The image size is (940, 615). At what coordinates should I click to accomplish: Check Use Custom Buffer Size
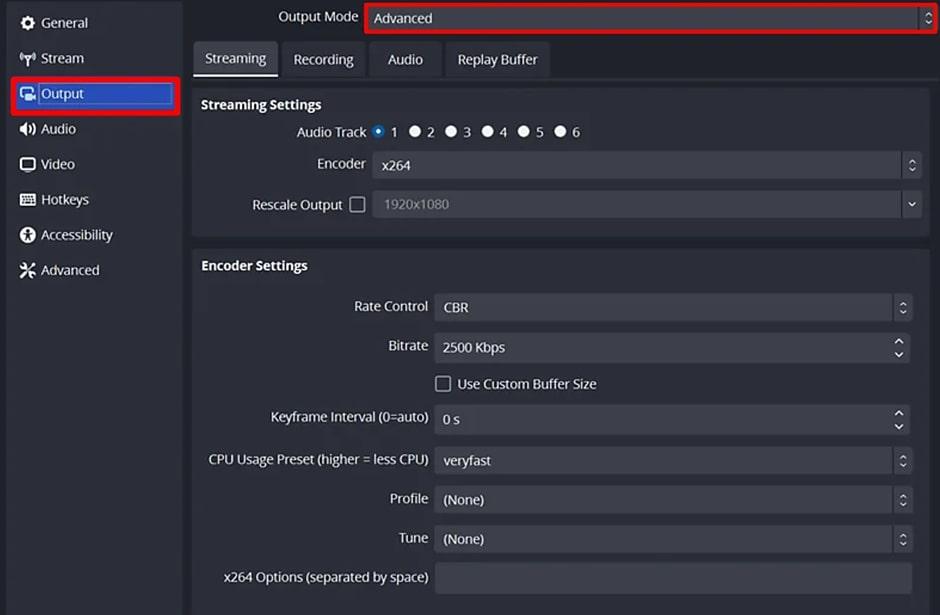pos(443,383)
